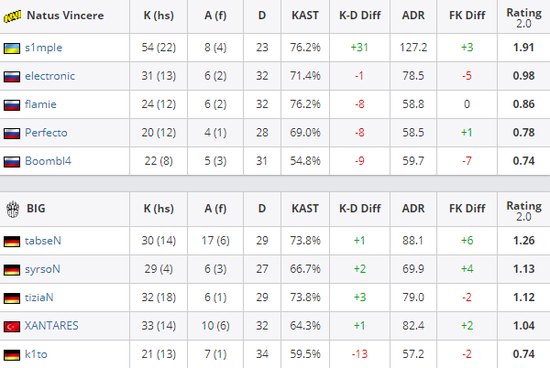Click the Russian flag beside Boombl4
The image size is (550, 368).
coord(12,162)
